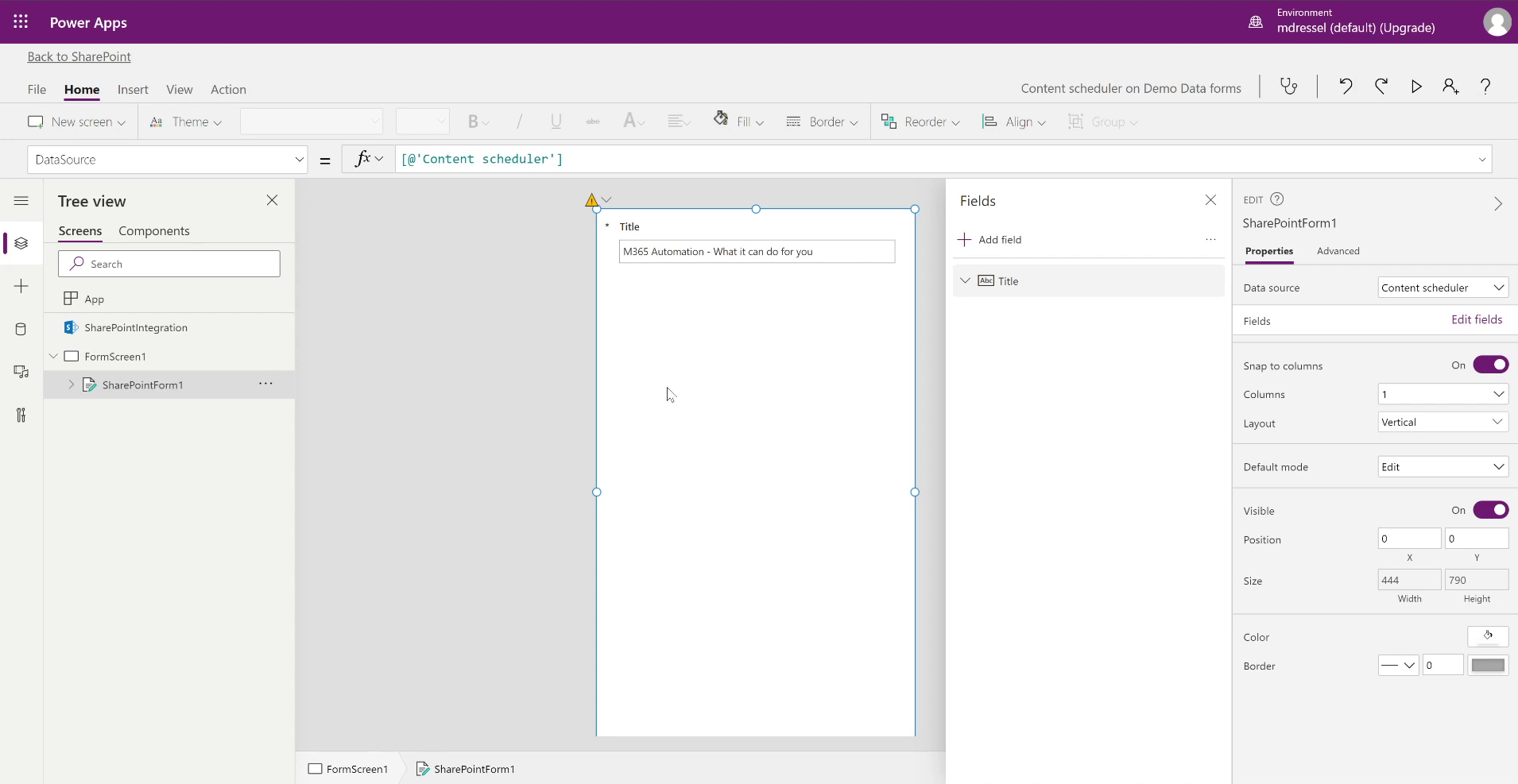1518x784 pixels.
Task: Open the Media icon in sidebar
Action: (21, 372)
